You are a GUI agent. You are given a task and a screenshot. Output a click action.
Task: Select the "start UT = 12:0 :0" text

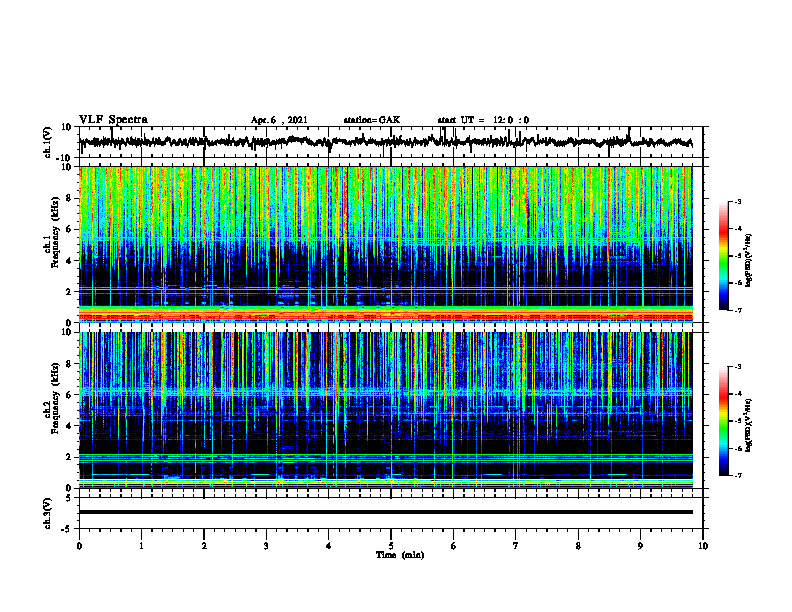tap(483, 120)
